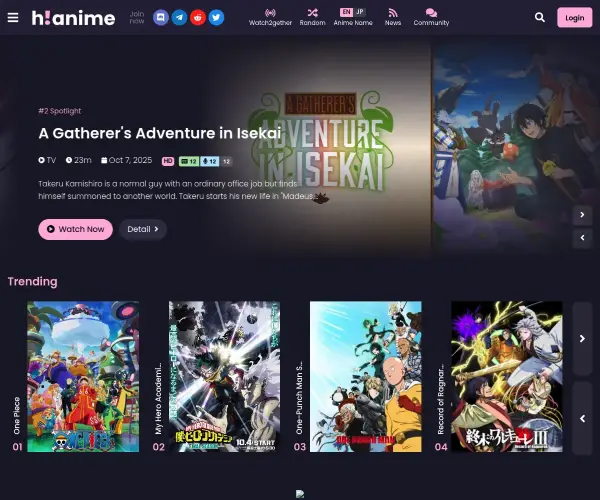Screen dimensions: 600x500
Task: Go to next spotlight slide
Action: click(582, 215)
